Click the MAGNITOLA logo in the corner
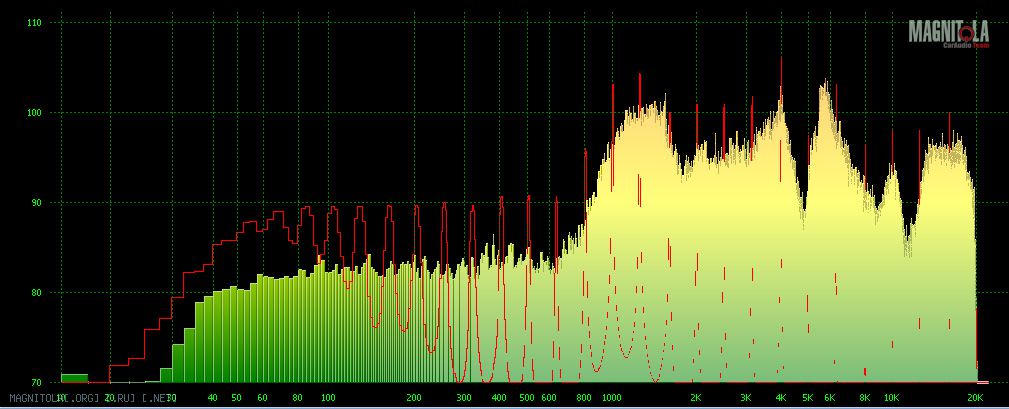The width and height of the screenshot is (1009, 409). coord(948,33)
